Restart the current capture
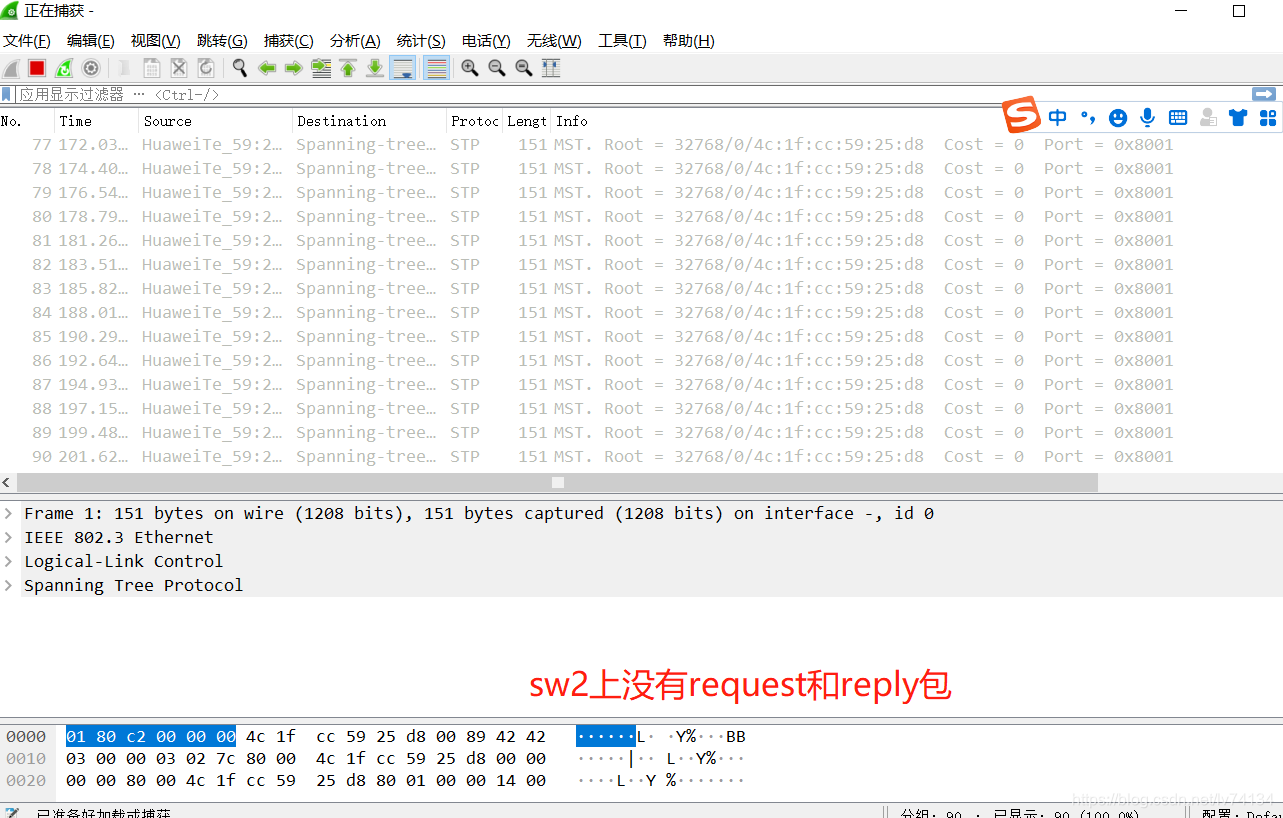Screen dimensions: 1283x818 tap(64, 68)
